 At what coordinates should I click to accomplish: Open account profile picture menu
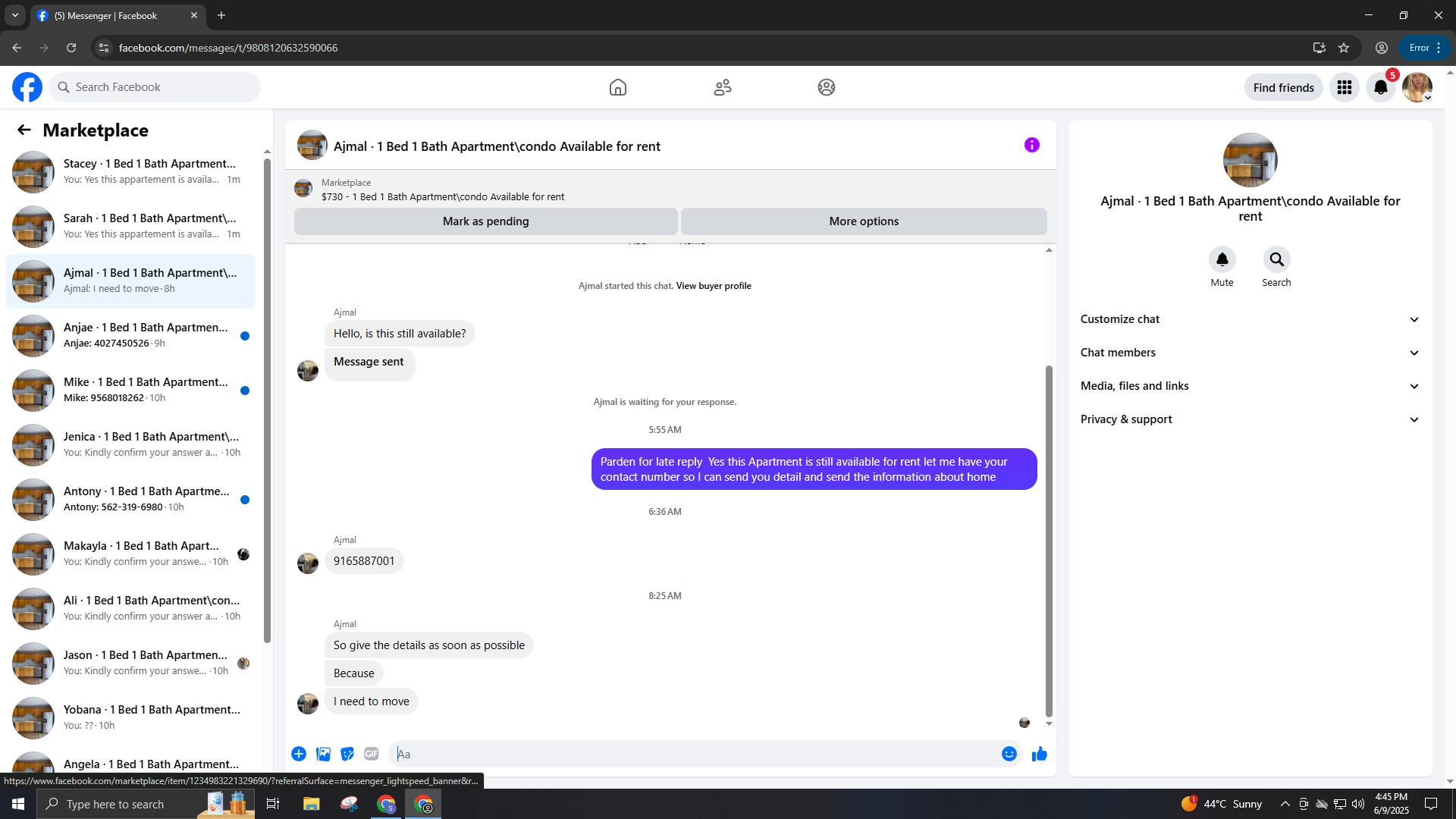click(1417, 87)
